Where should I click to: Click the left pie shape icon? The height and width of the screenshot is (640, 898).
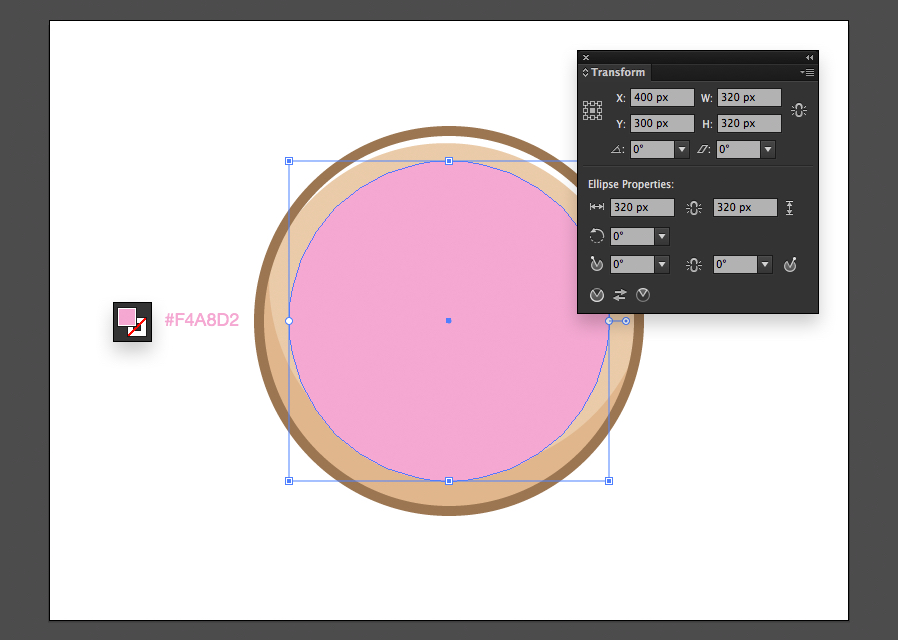(x=597, y=295)
